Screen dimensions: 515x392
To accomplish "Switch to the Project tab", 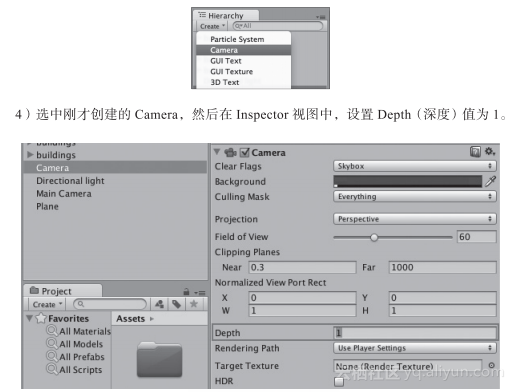I will coord(63,291).
